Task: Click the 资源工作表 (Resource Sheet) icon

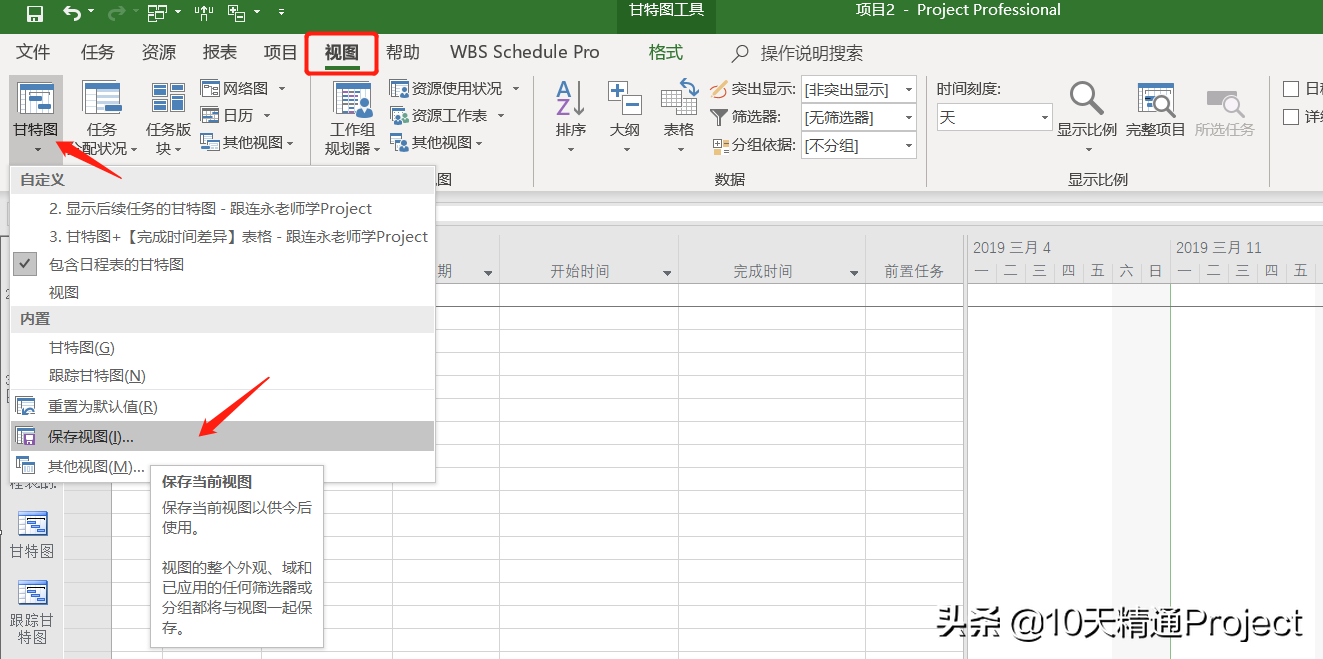Action: pos(399,115)
